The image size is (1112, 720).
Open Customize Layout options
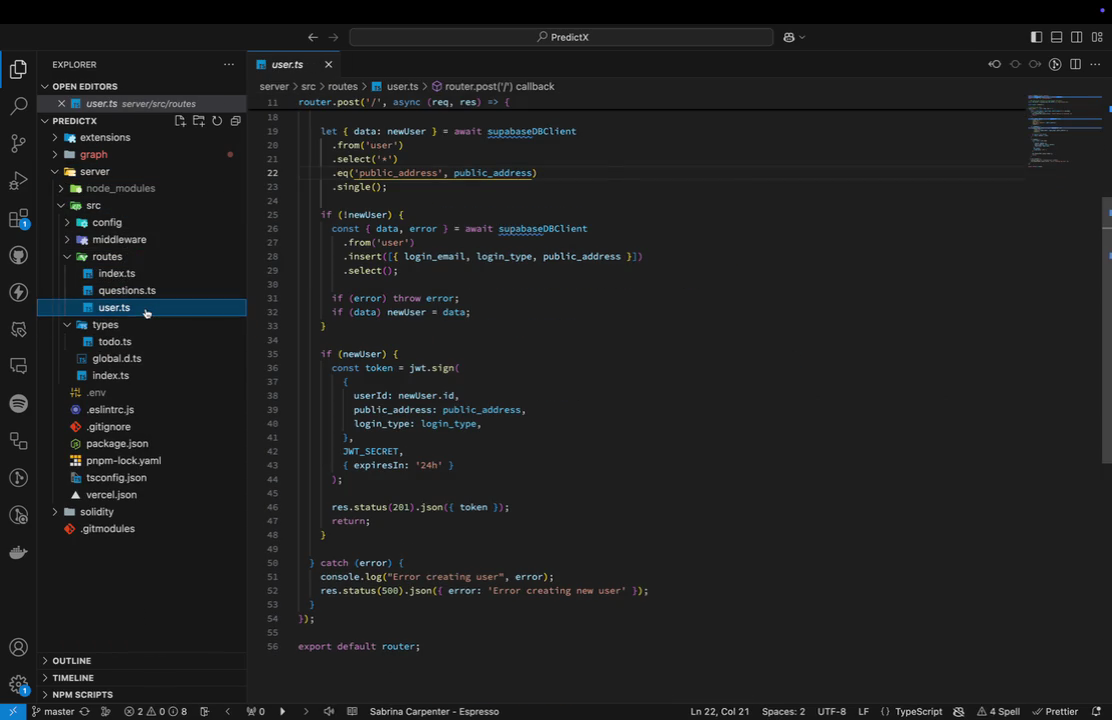(1097, 37)
